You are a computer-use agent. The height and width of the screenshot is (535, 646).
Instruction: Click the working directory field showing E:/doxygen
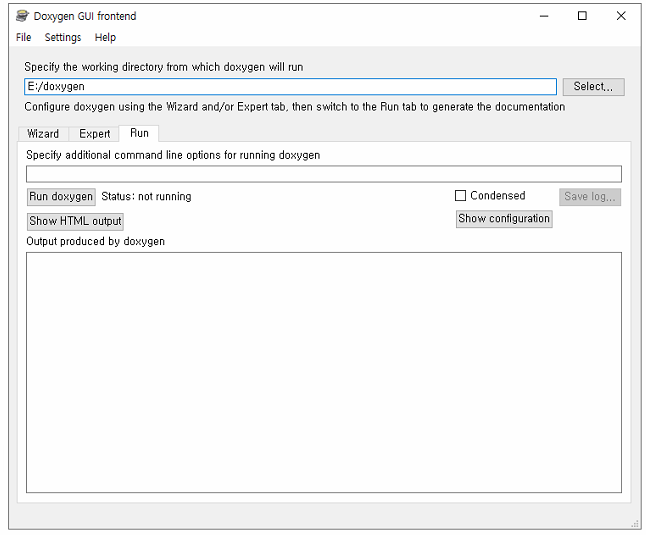(x=290, y=86)
